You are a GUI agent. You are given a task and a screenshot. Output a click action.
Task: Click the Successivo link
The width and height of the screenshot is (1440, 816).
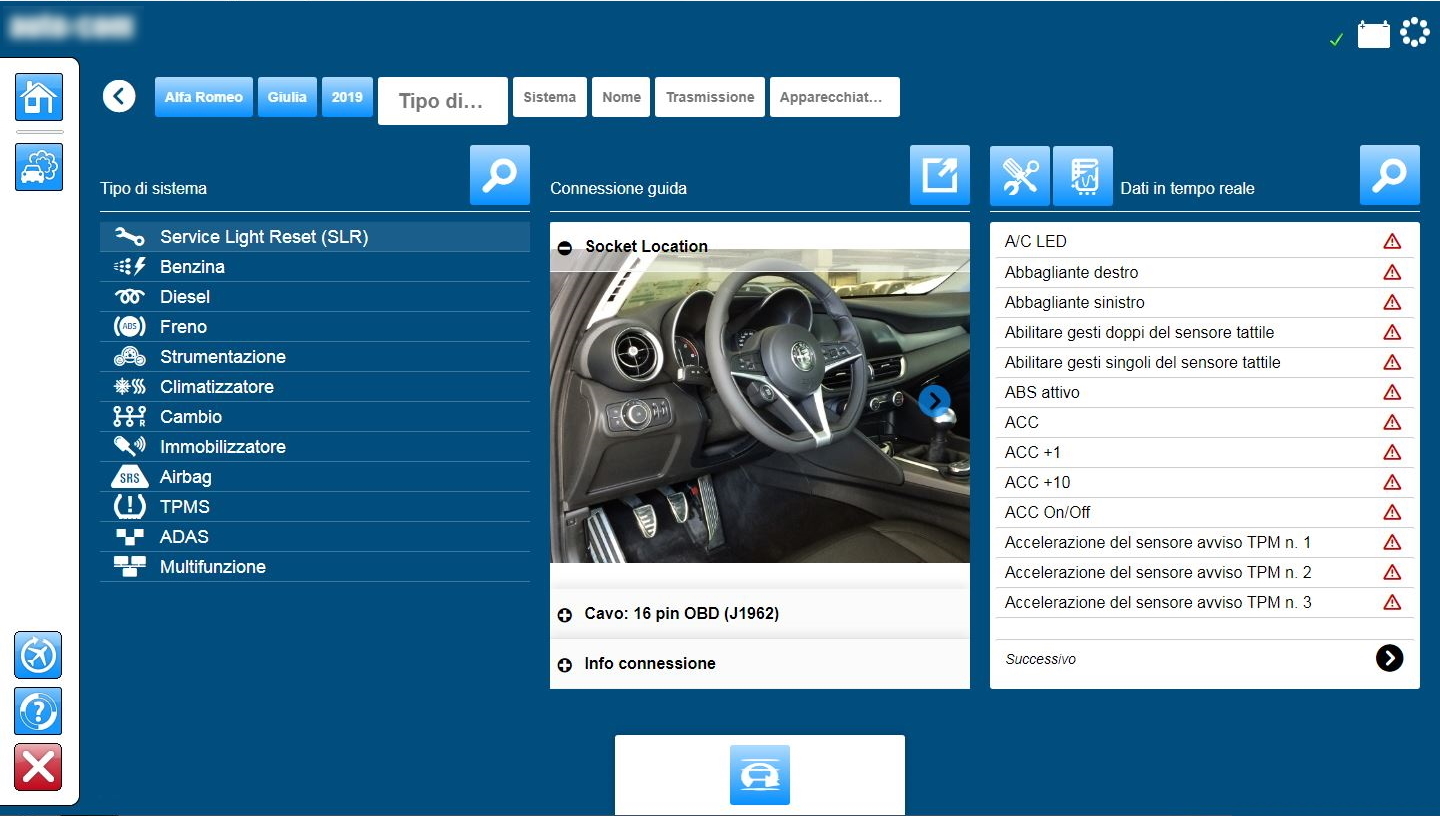click(x=1041, y=659)
